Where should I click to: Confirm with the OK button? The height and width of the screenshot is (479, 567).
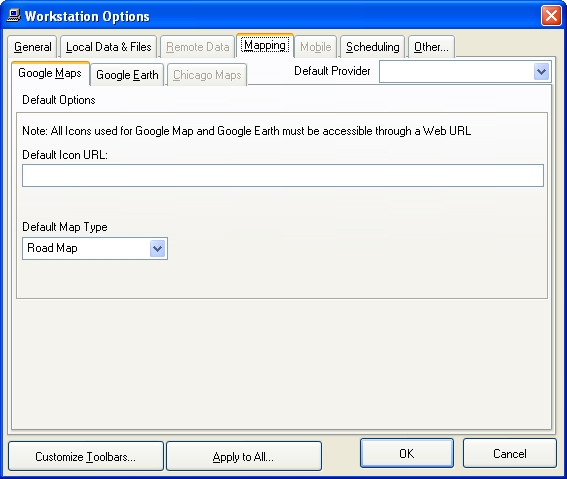click(x=407, y=453)
